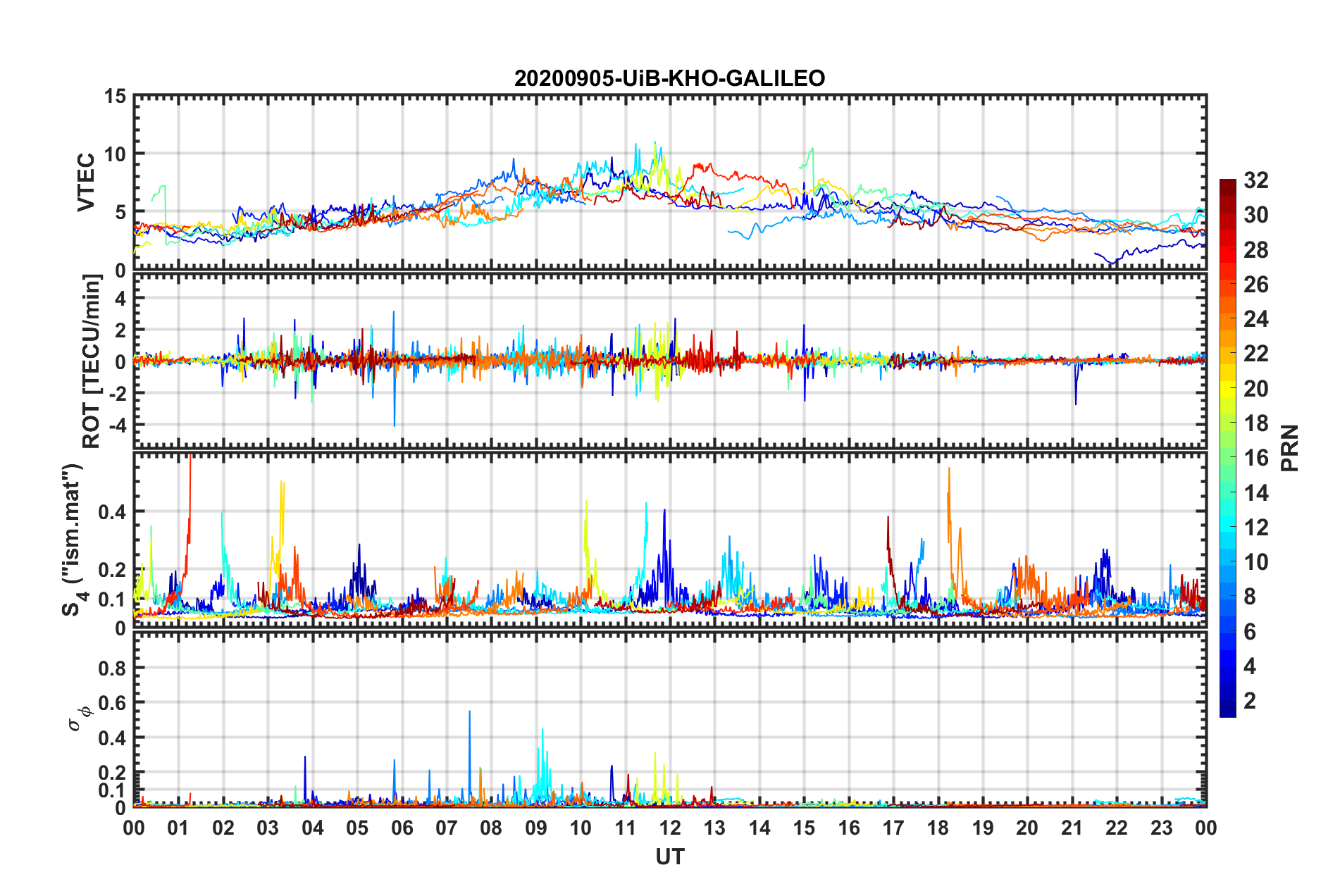Click the S4 ("ism.mat") axis label

[x=73, y=540]
